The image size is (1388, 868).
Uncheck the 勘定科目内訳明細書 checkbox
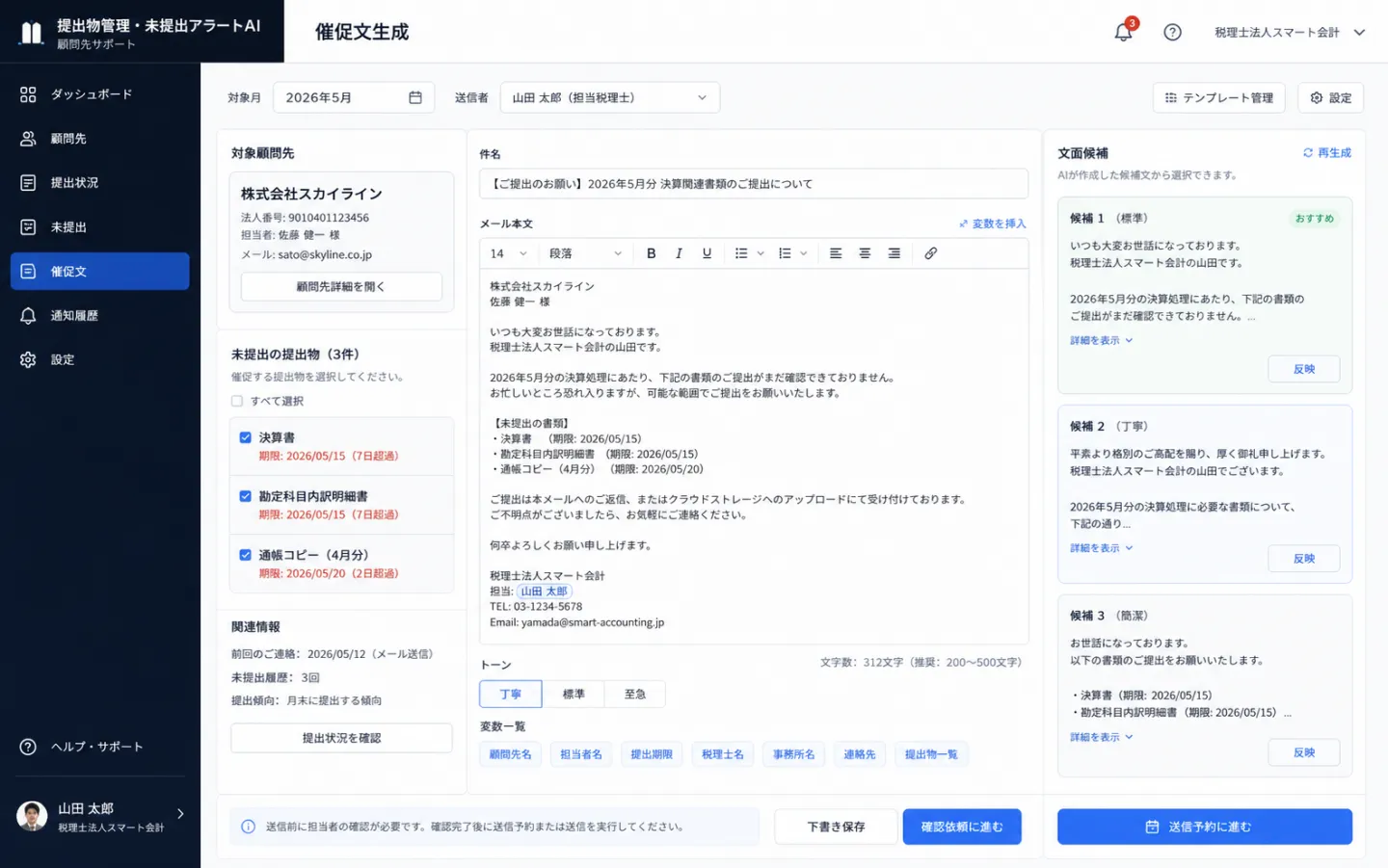click(x=246, y=496)
